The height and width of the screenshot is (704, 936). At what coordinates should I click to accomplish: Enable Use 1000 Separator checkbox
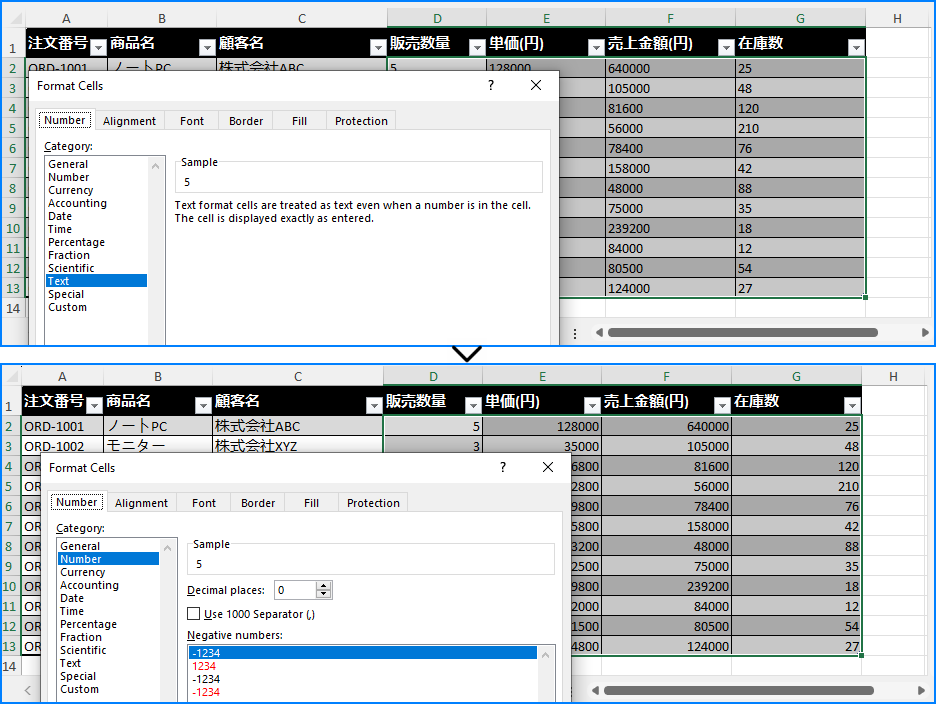pyautogui.click(x=193, y=613)
